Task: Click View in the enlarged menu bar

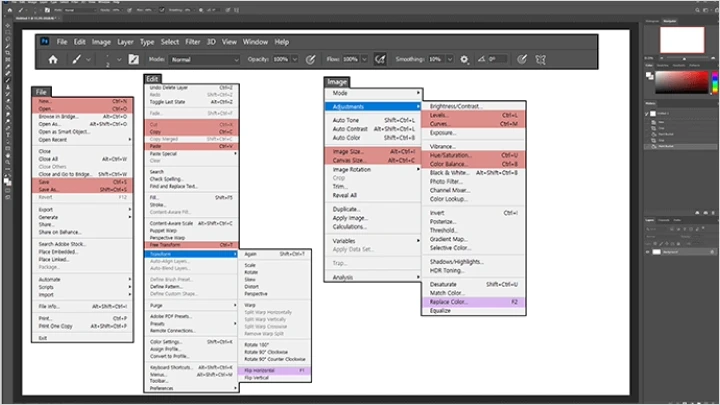Action: pyautogui.click(x=229, y=42)
